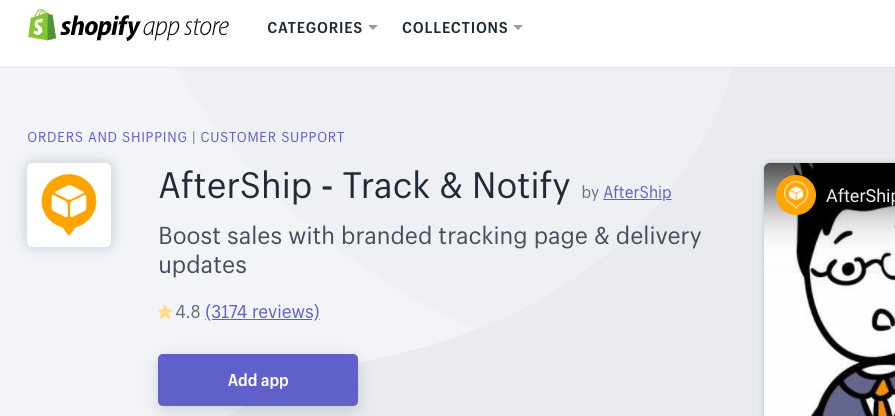This screenshot has height=416, width=895.
Task: Click the 4.8 rating number
Action: pos(188,312)
